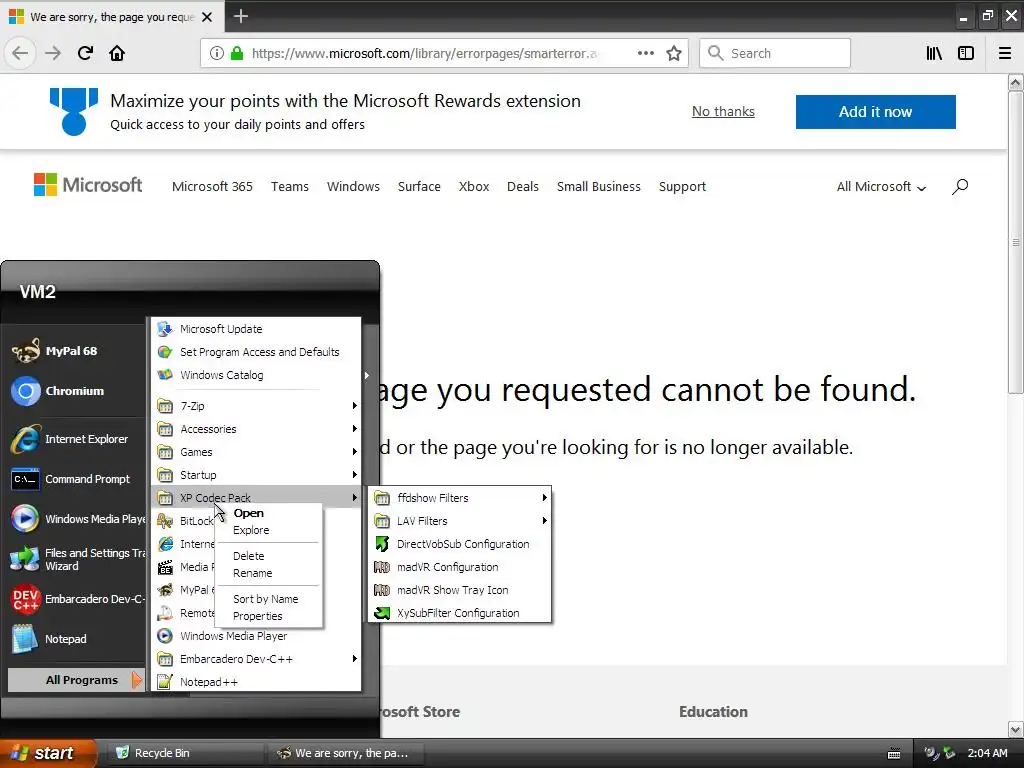Click the browser Forward arrow button
The width and height of the screenshot is (1024, 768).
(53, 53)
